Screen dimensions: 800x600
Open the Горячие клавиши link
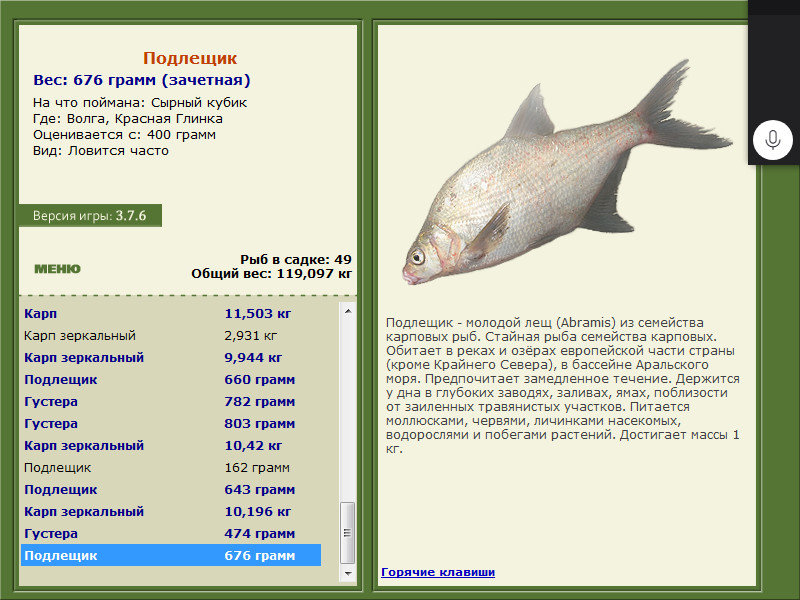coord(438,572)
